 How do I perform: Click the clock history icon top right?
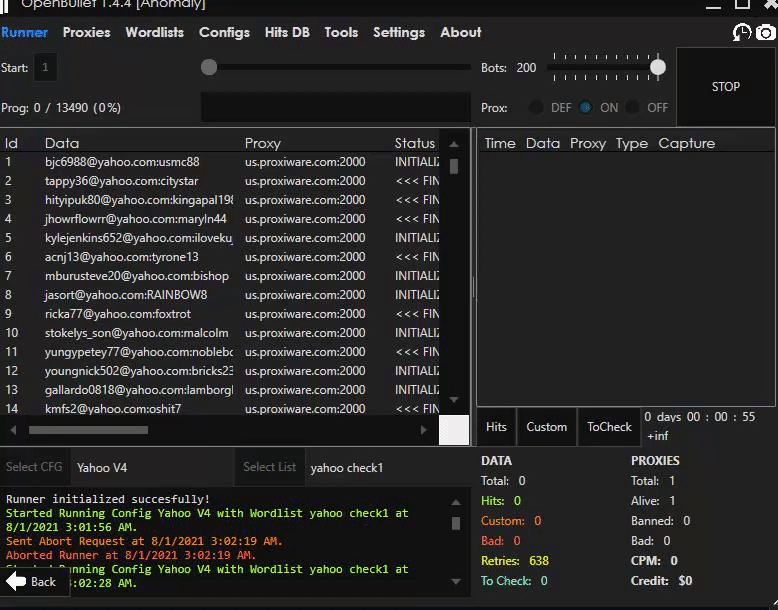point(742,33)
